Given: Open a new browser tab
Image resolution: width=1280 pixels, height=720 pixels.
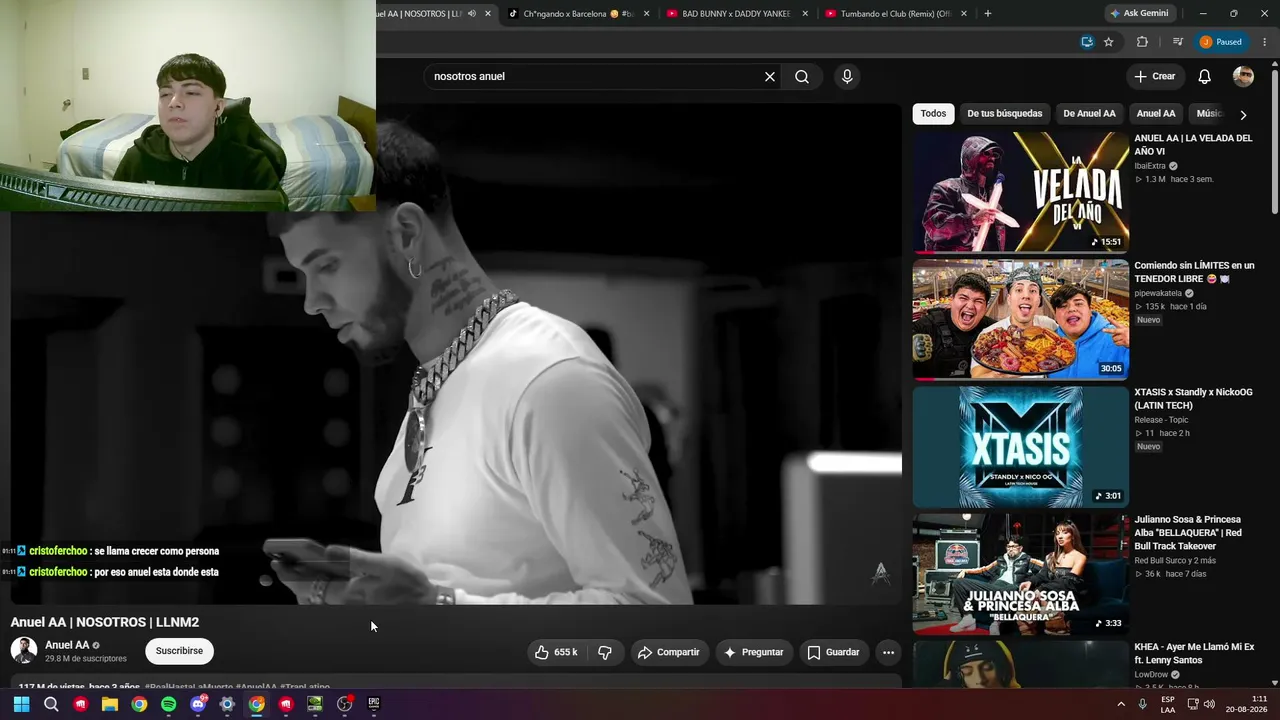Looking at the screenshot, I should (988, 14).
